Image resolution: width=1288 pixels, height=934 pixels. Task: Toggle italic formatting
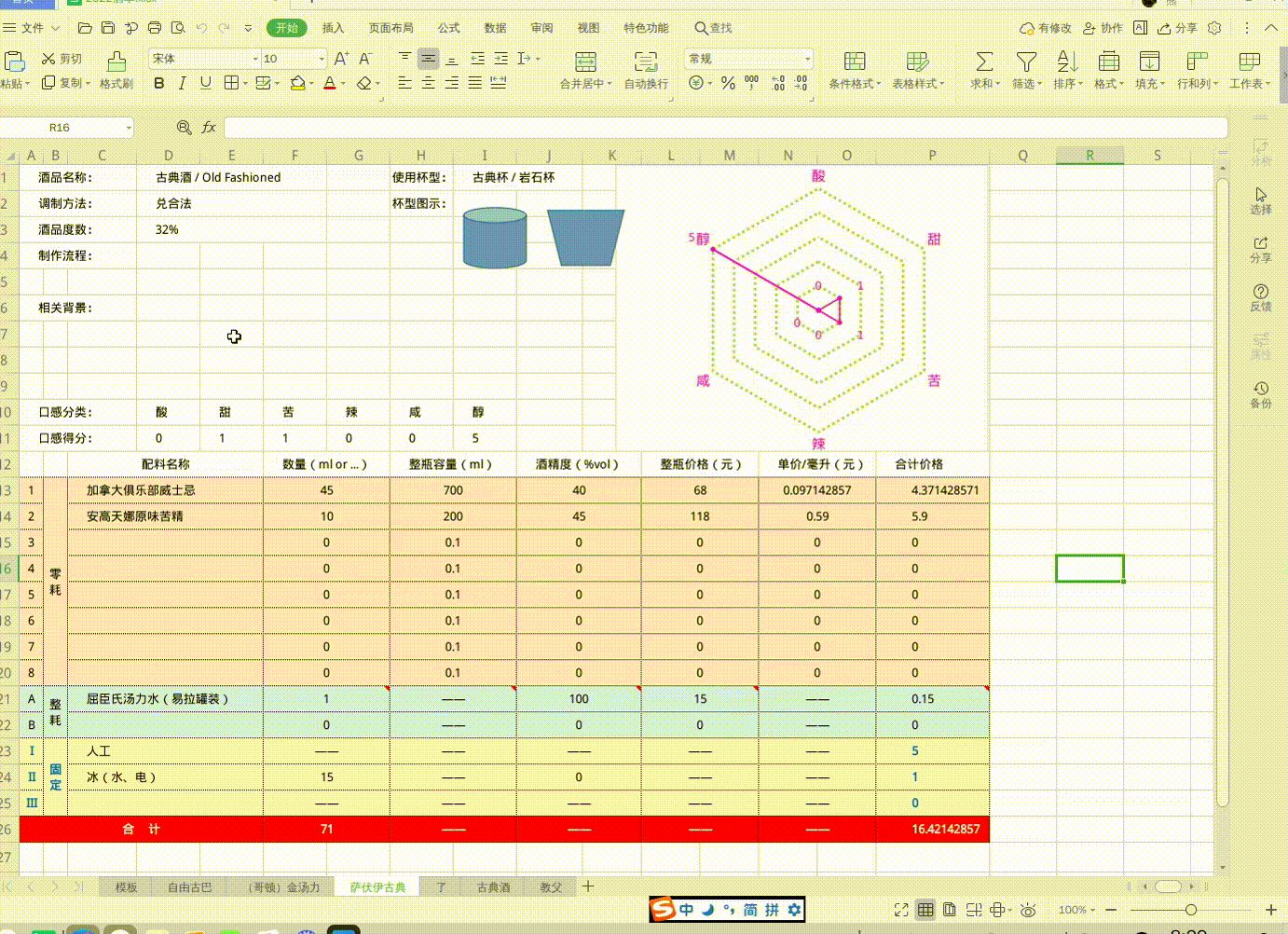coord(182,83)
